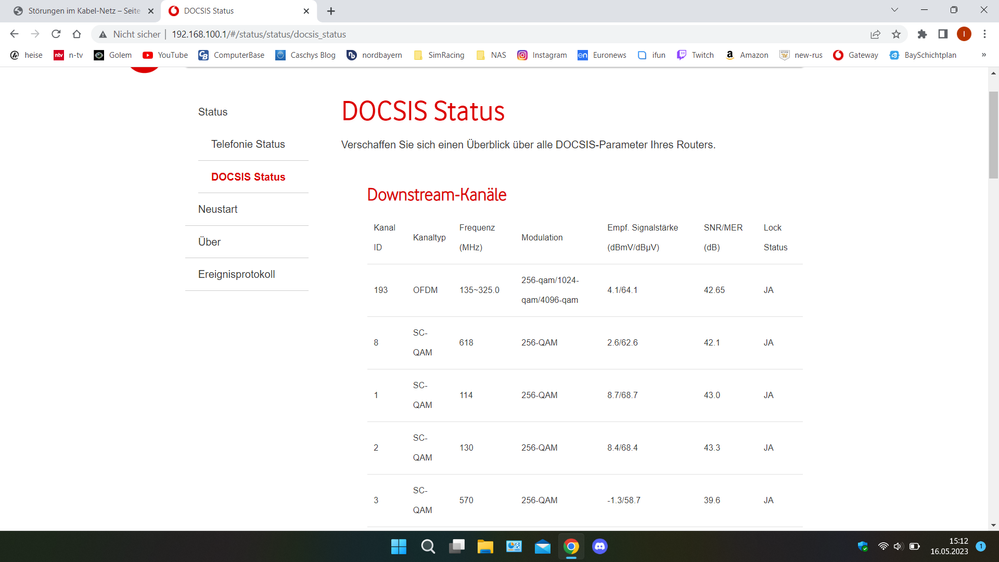
Task: Open the tab search dropdown arrow
Action: (x=895, y=10)
